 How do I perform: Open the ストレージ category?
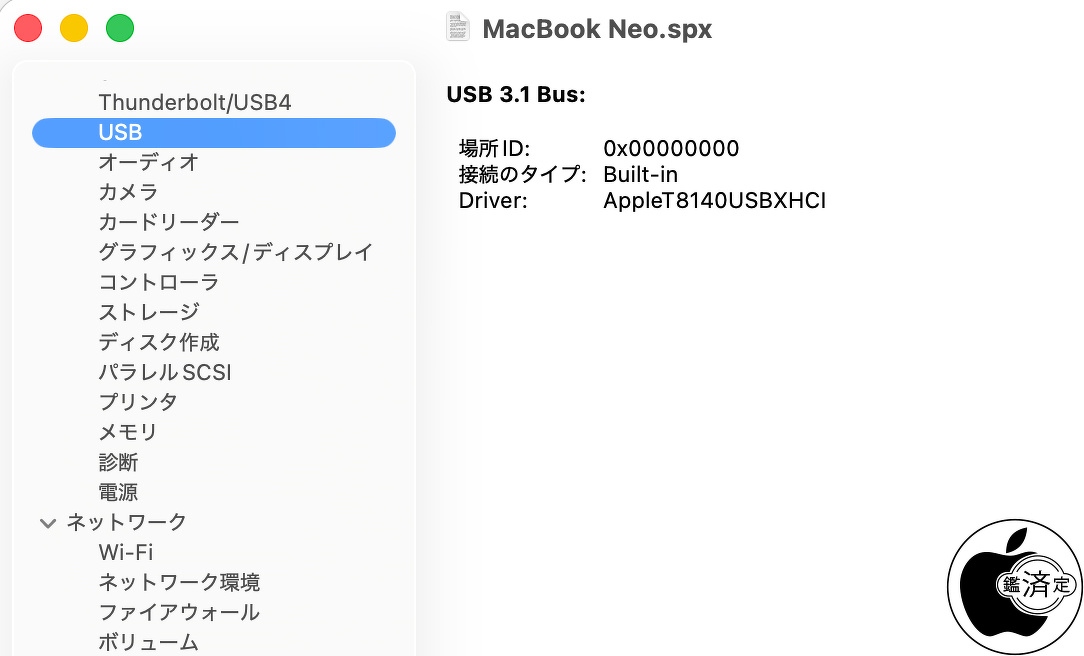[148, 312]
